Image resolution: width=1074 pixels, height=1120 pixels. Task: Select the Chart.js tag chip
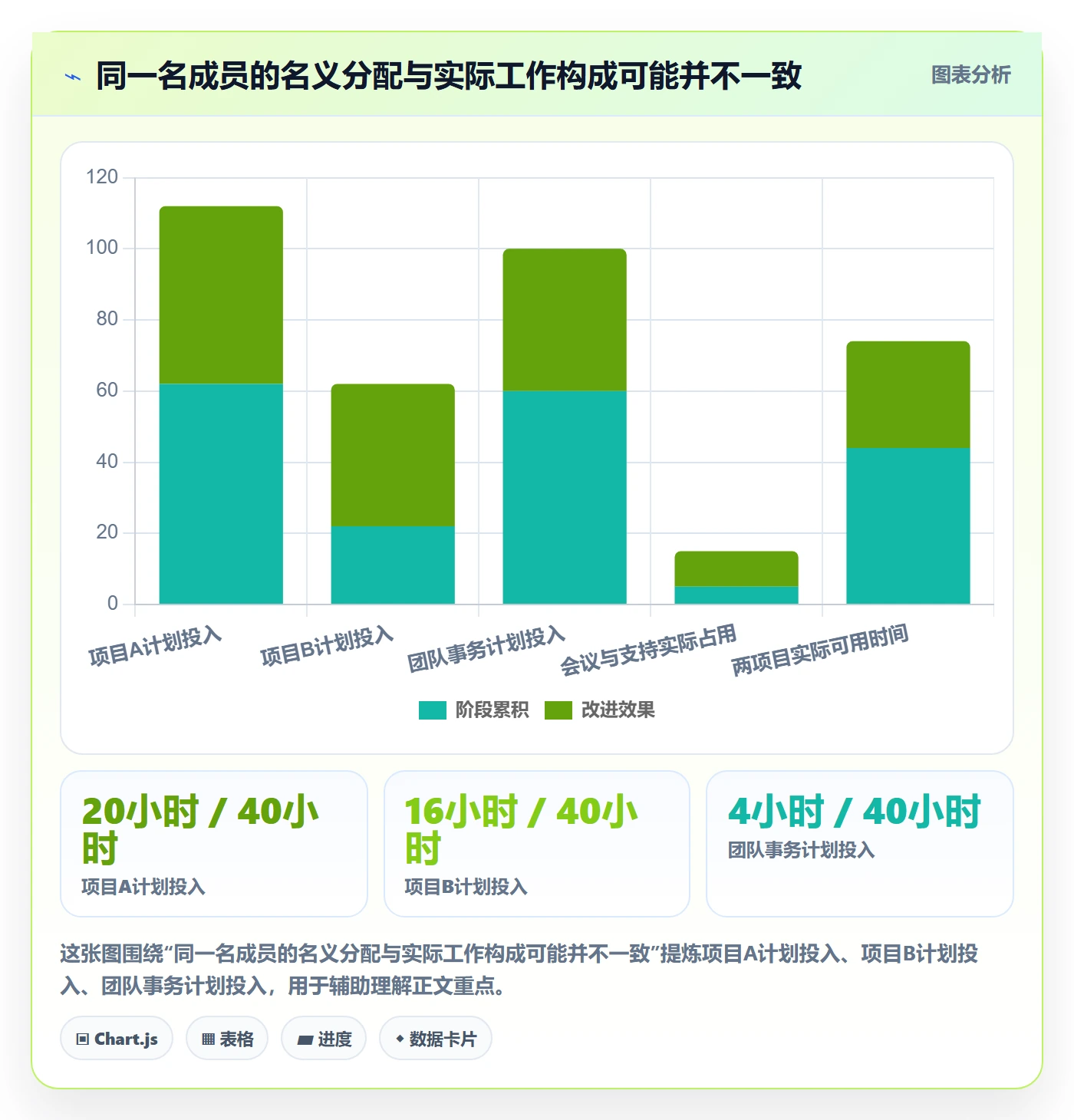(117, 1039)
